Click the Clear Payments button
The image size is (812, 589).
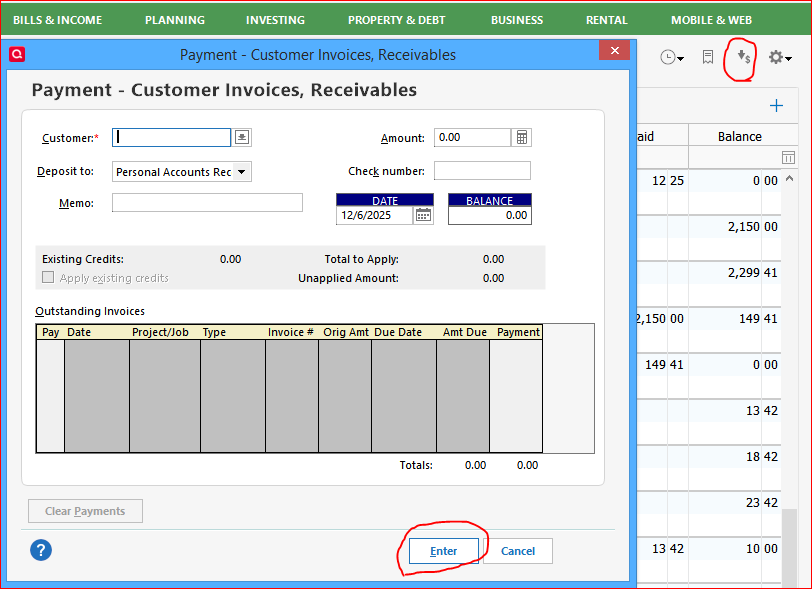click(x=85, y=511)
